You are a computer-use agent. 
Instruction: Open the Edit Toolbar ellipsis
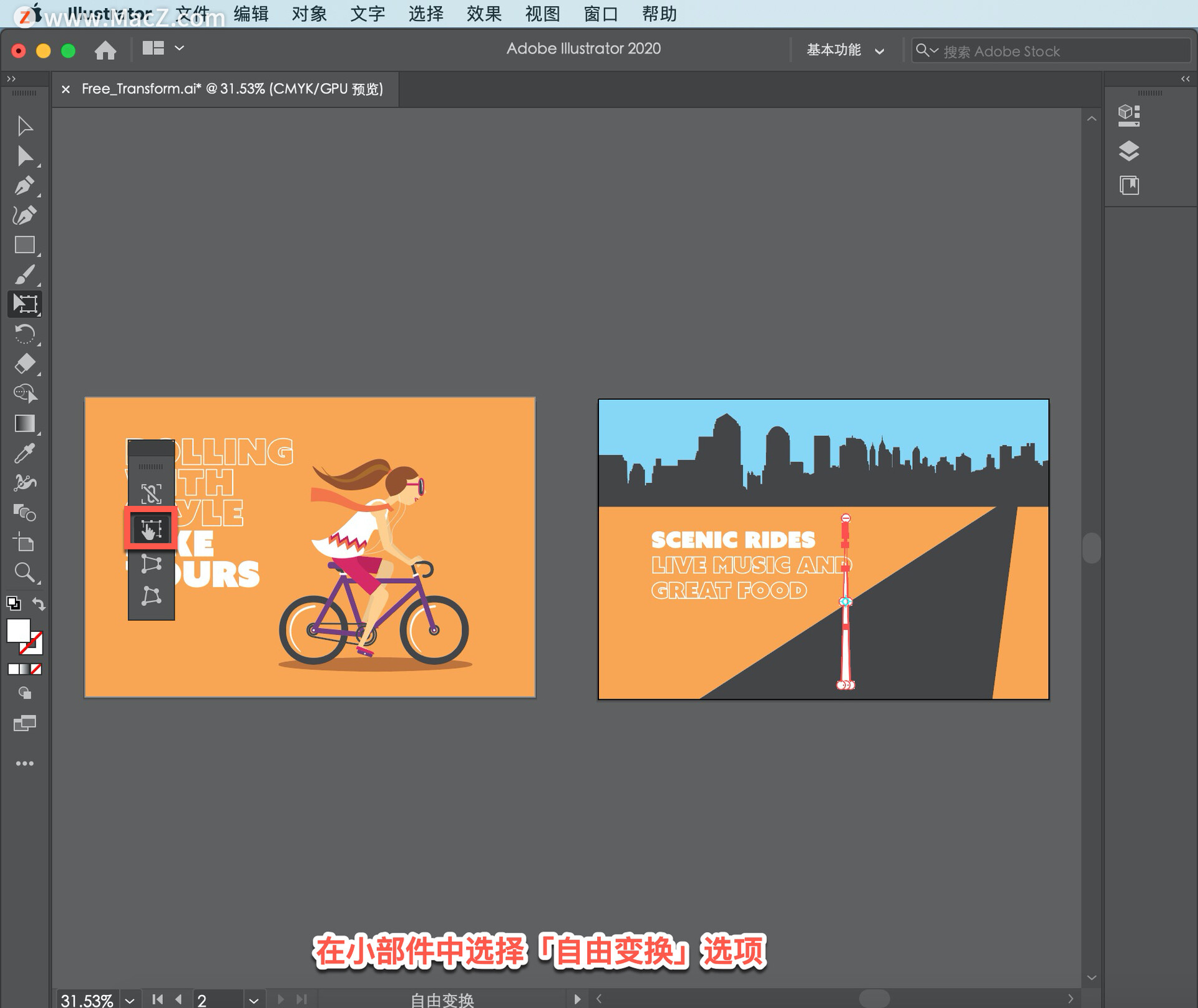point(25,763)
